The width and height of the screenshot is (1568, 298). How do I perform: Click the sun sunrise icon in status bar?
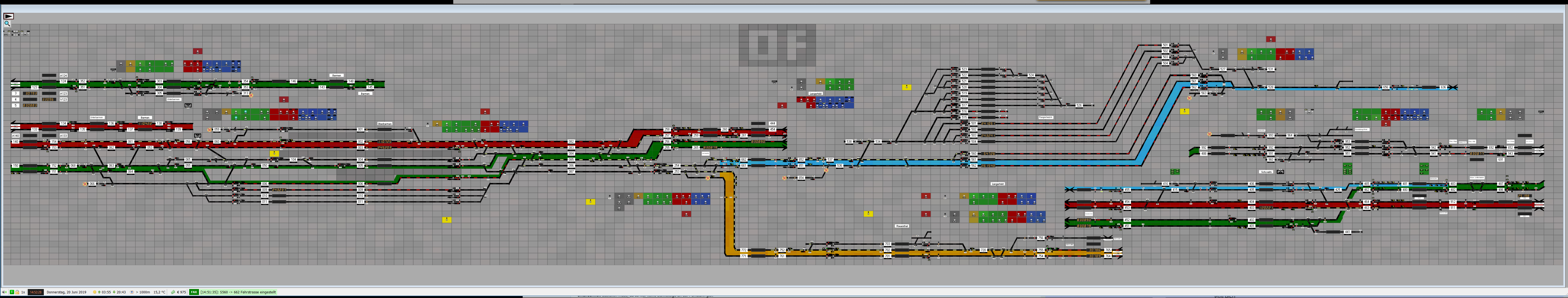pyautogui.click(x=94, y=292)
